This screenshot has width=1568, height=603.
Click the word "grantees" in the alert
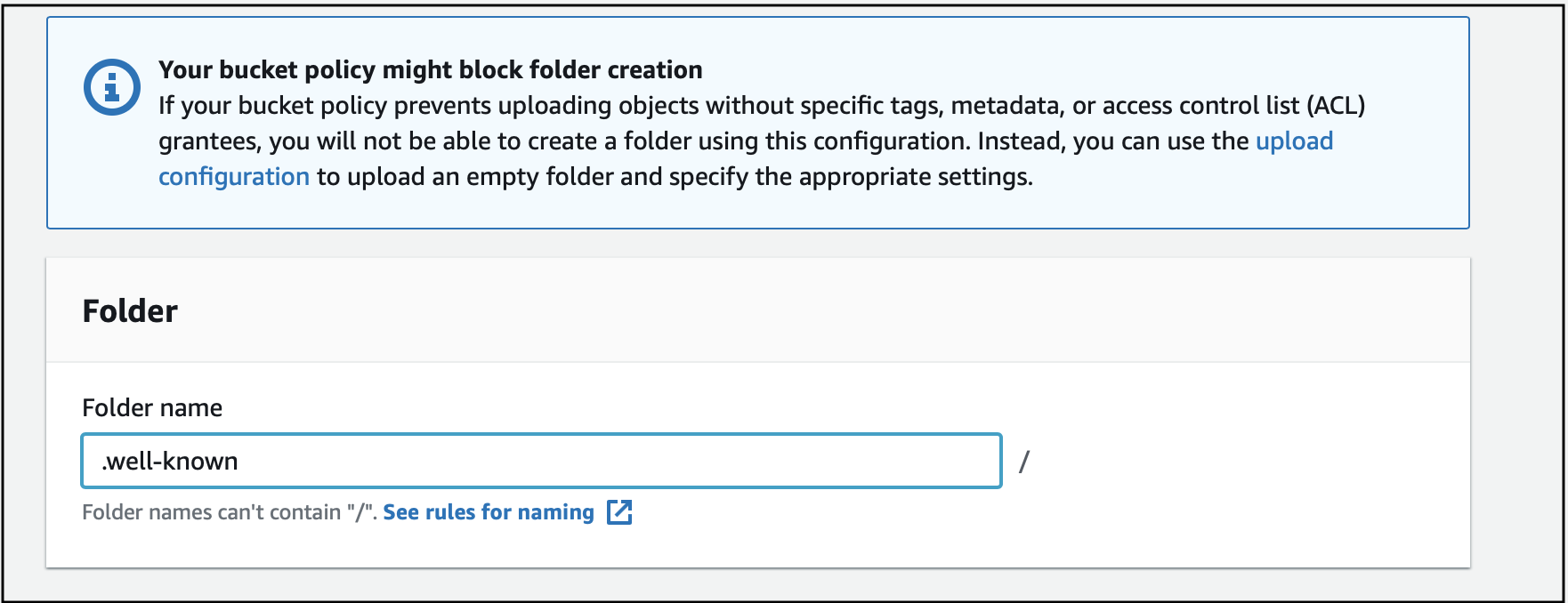(x=210, y=141)
